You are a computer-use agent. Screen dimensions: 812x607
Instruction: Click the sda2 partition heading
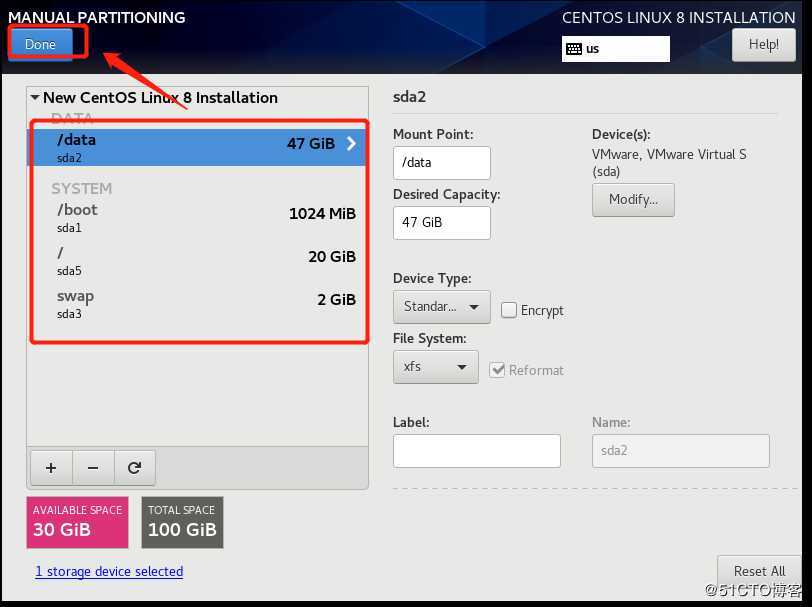point(410,97)
